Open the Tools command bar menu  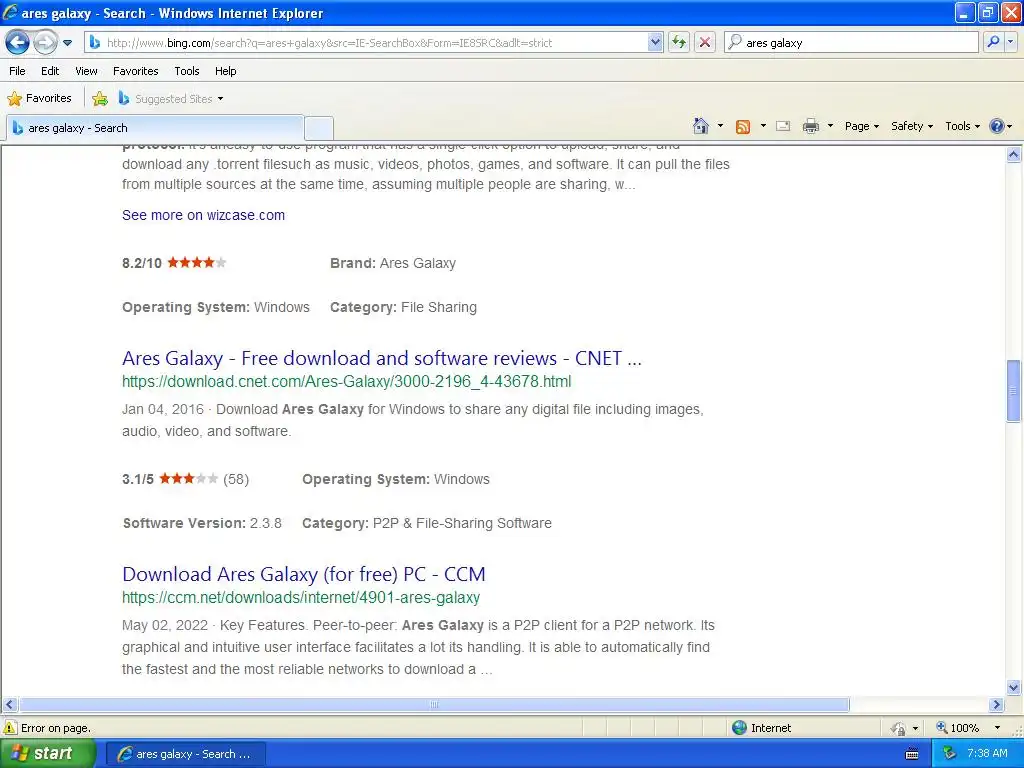(x=962, y=126)
